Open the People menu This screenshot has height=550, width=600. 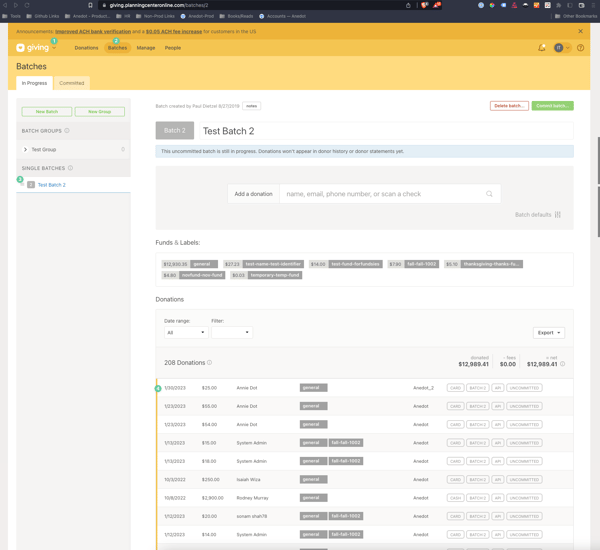tap(173, 48)
